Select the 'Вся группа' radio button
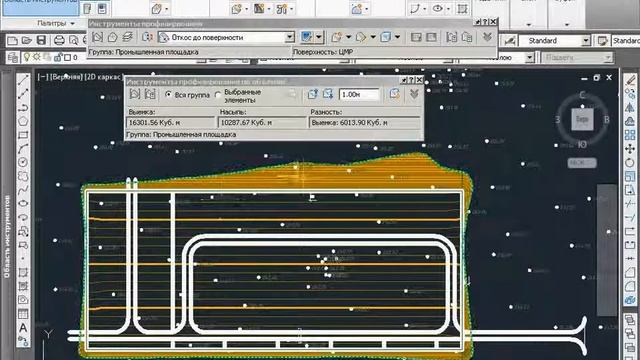The image size is (640, 360). pyautogui.click(x=168, y=94)
